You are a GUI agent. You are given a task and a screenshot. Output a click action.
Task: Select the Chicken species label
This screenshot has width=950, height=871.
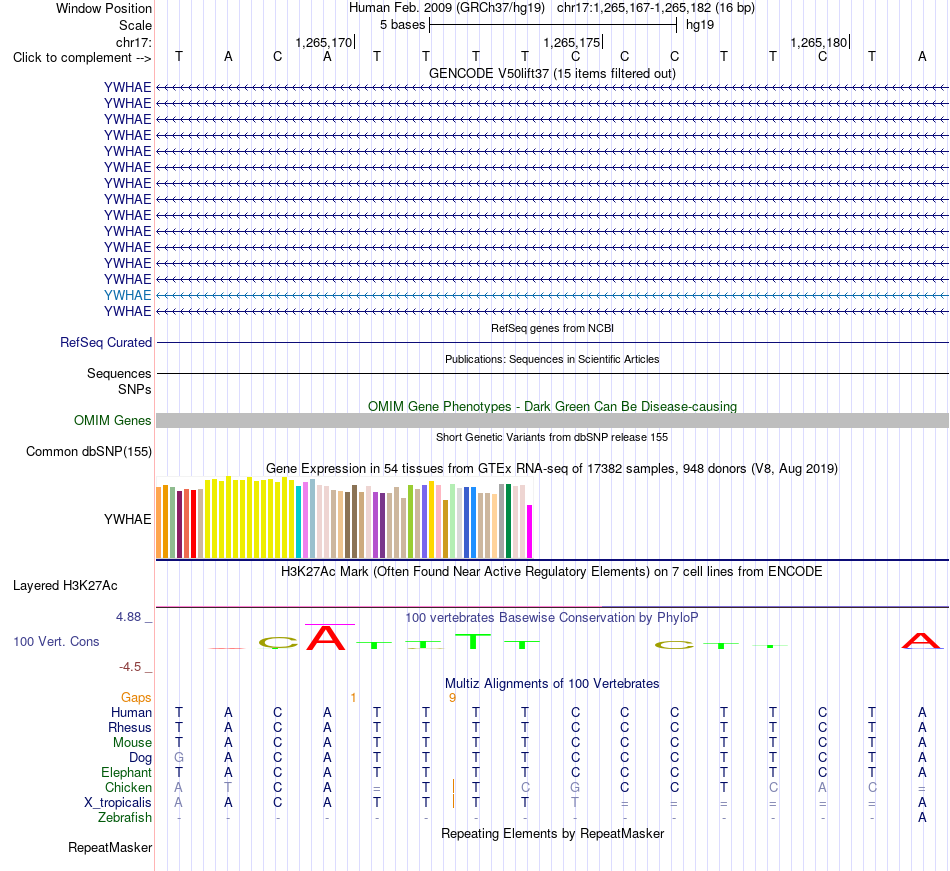(x=128, y=787)
